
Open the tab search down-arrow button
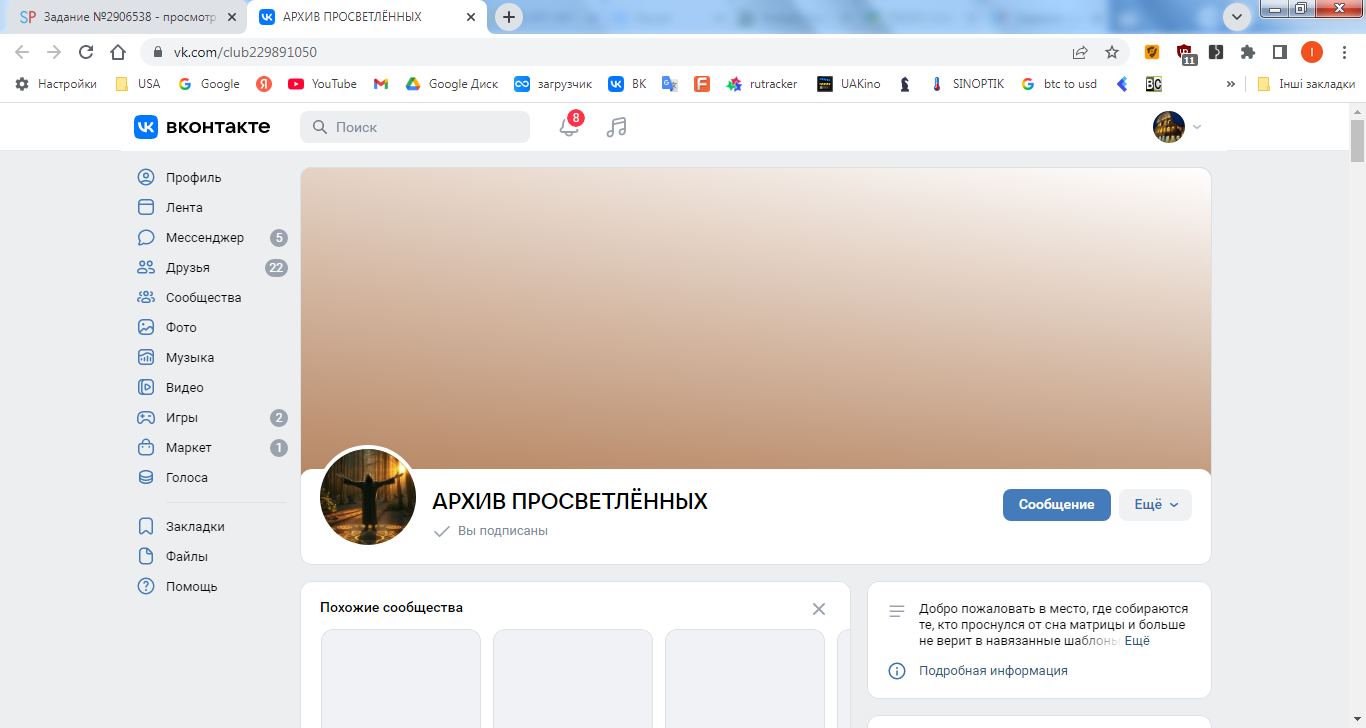(1237, 17)
